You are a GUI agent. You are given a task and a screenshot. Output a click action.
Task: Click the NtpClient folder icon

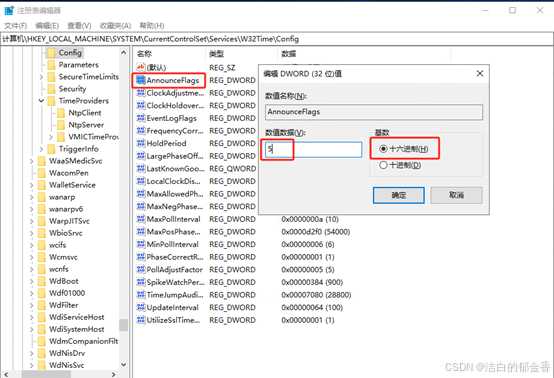[x=61, y=113]
